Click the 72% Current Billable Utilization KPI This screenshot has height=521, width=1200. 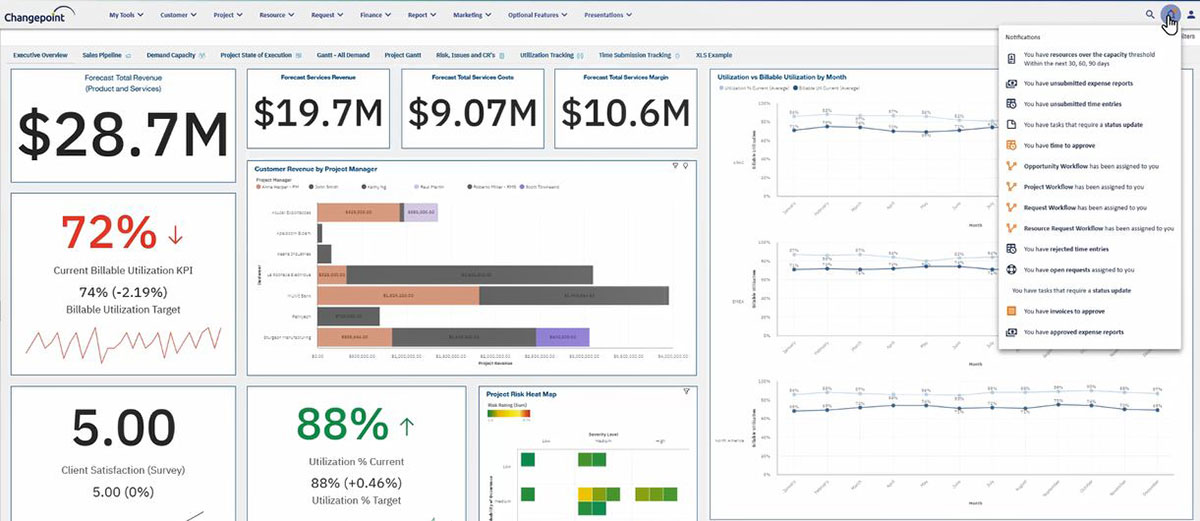click(x=107, y=234)
